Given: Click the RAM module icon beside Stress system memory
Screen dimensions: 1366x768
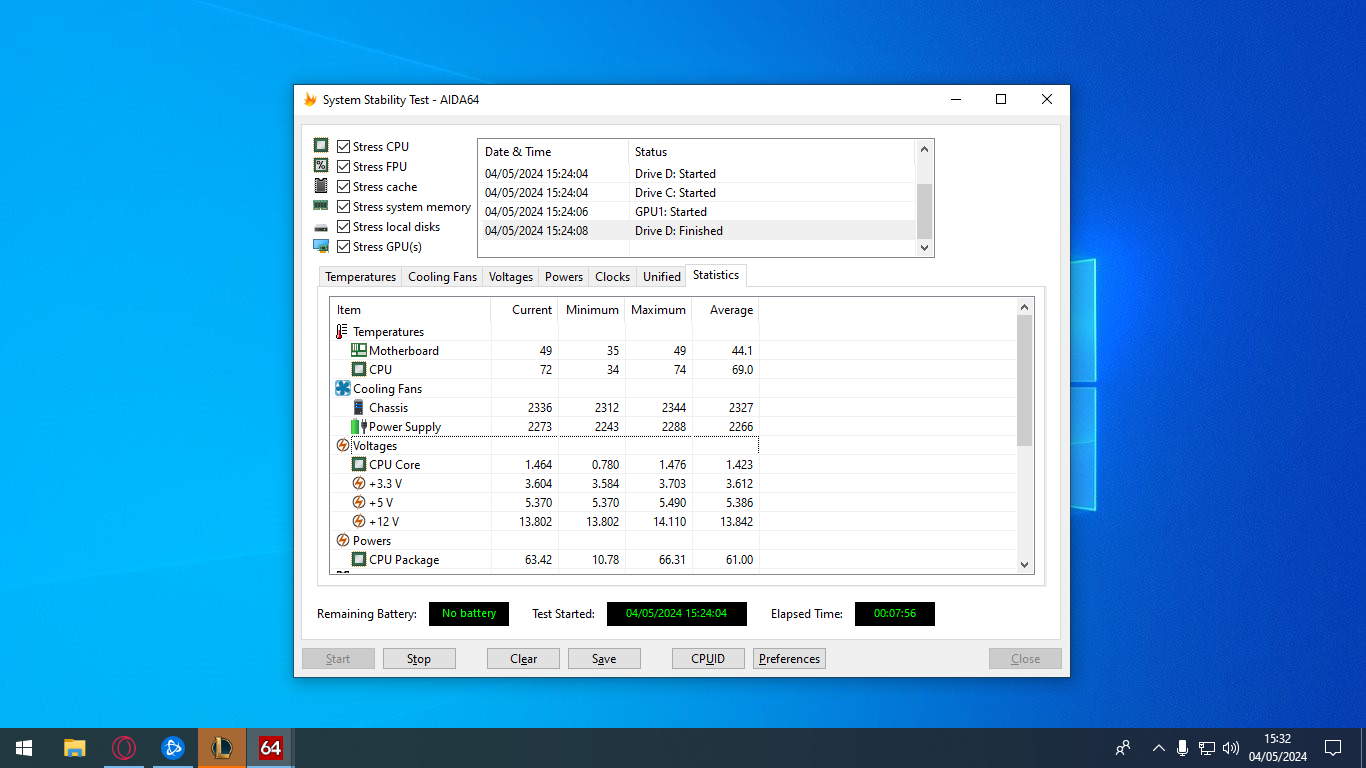Looking at the screenshot, I should coord(321,206).
